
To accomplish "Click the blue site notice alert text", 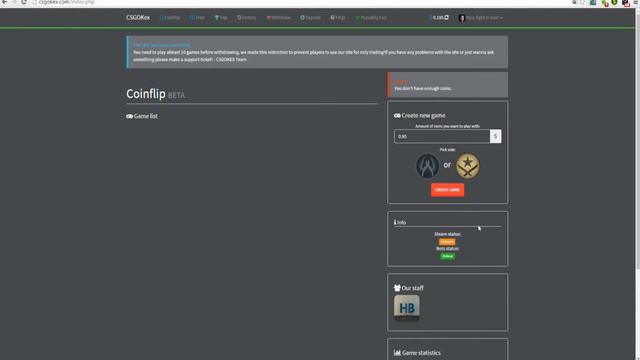I will tap(317, 52).
